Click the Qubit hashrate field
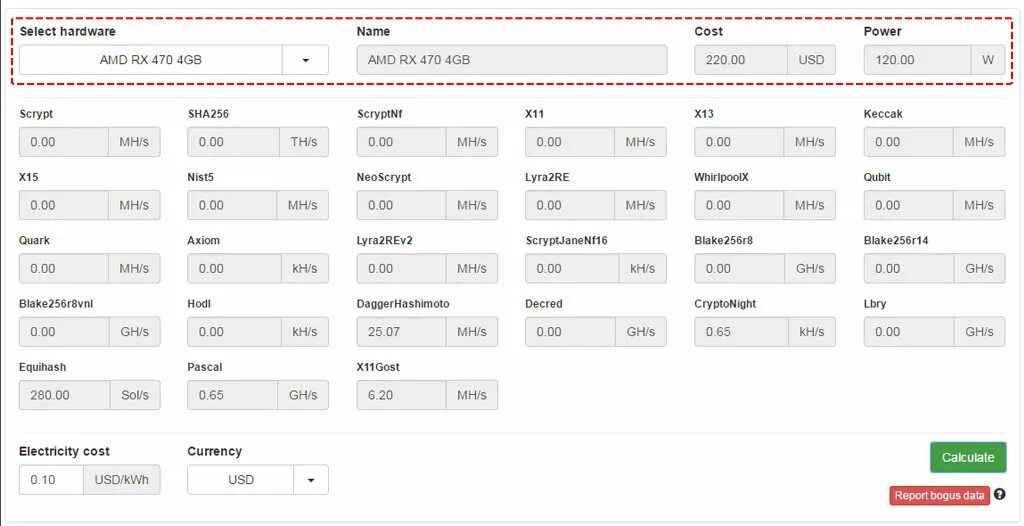Image resolution: width=1024 pixels, height=526 pixels. point(908,205)
